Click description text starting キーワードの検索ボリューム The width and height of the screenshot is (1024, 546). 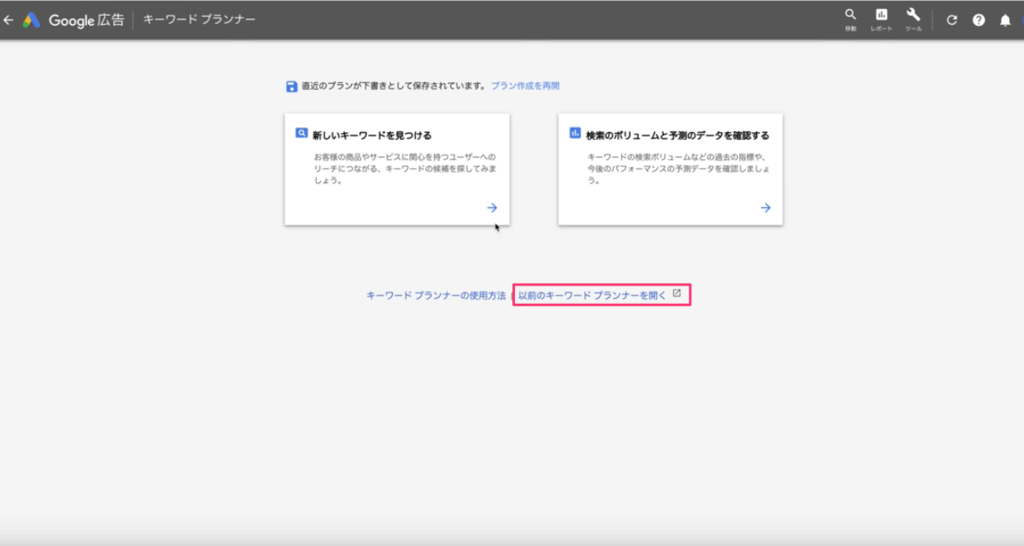pos(678,169)
